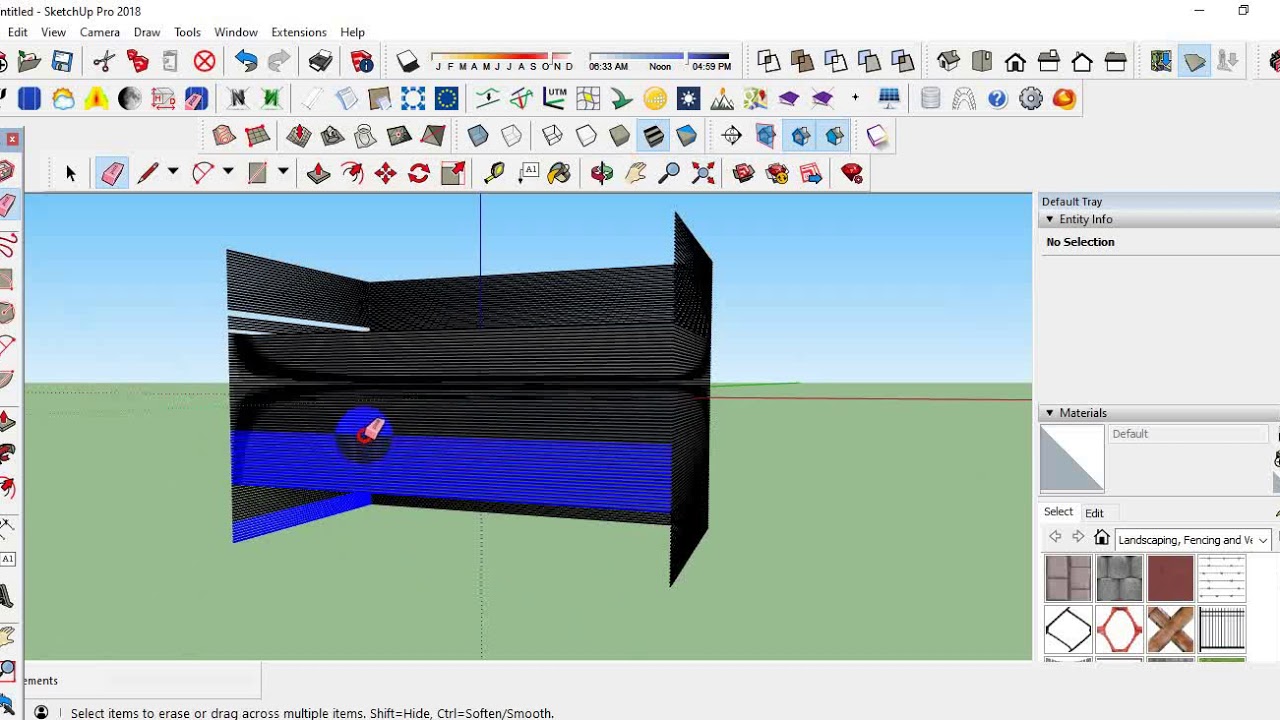Viewport: 1280px width, 720px height.
Task: Open the Paint Bucket tool
Action: click(x=559, y=173)
